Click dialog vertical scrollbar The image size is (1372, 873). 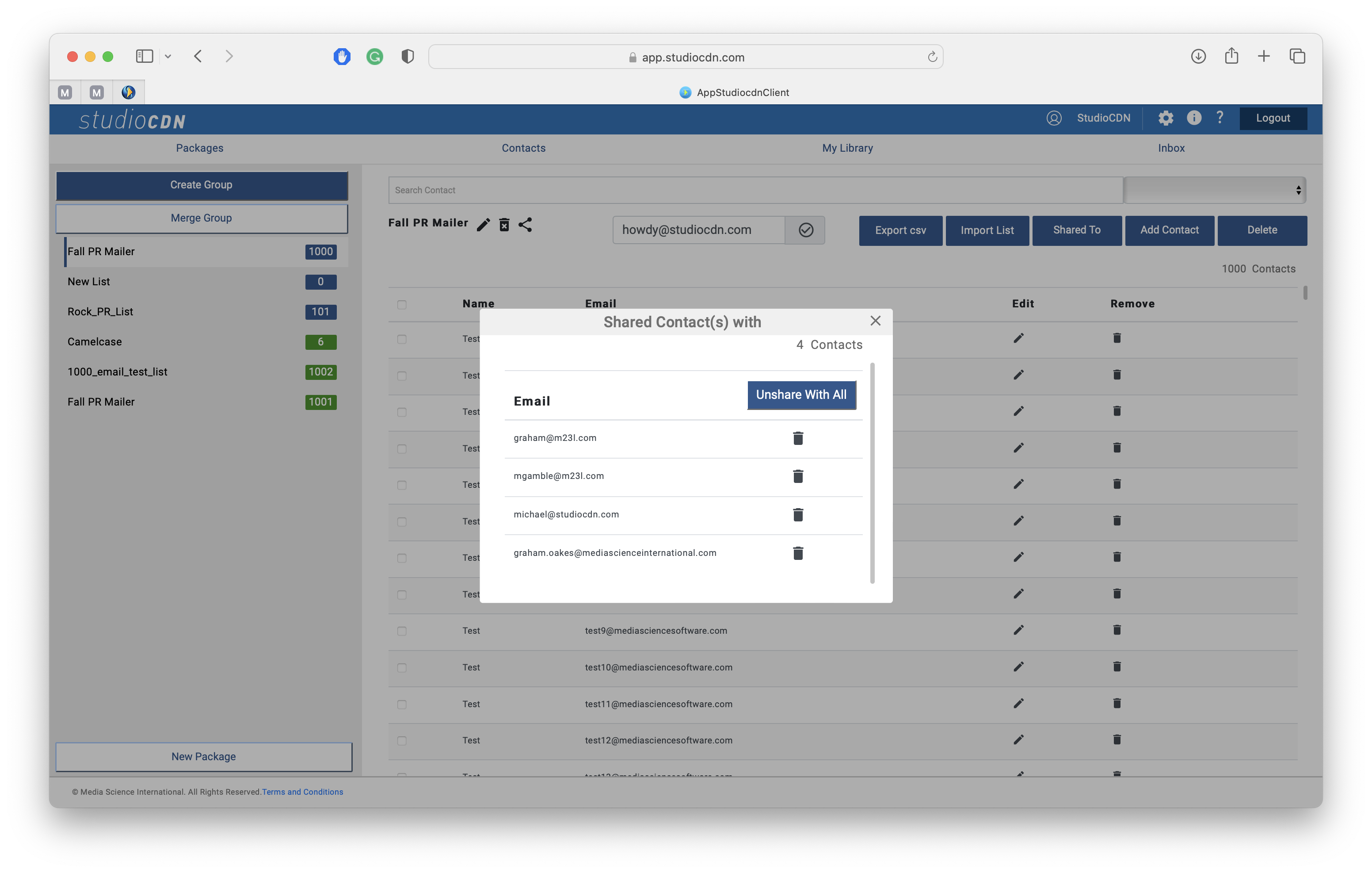[873, 473]
